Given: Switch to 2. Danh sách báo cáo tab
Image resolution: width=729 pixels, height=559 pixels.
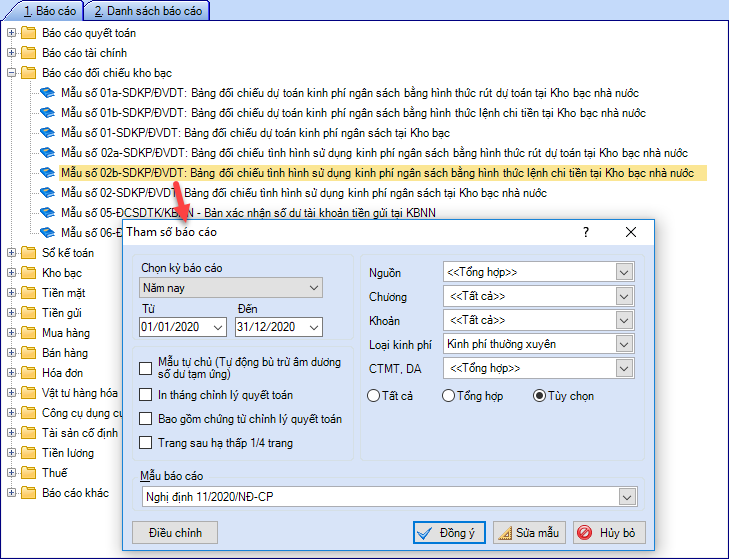Looking at the screenshot, I should click(148, 11).
